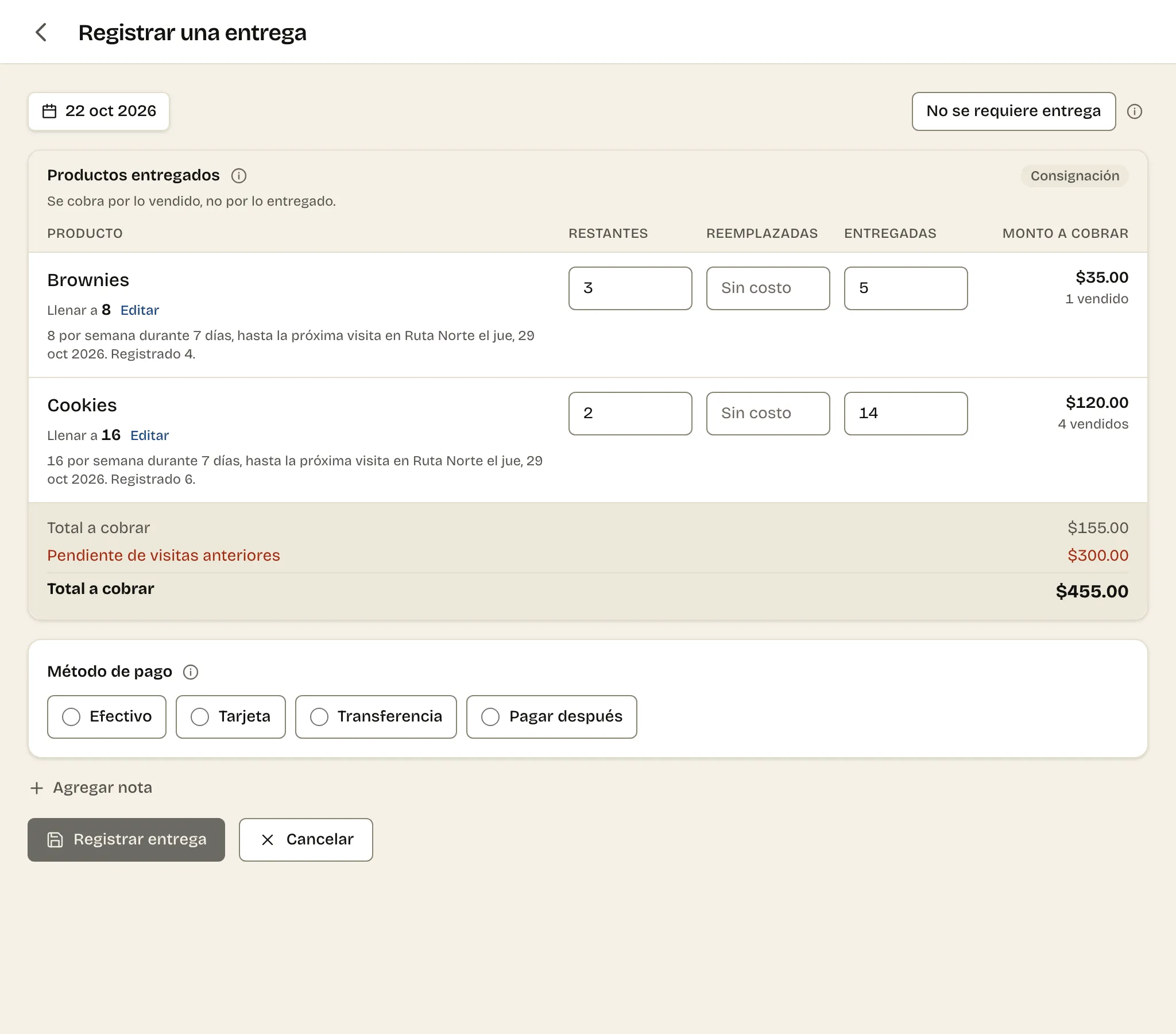Select Pagar después payment option
The height and width of the screenshot is (1034, 1176).
[x=551, y=717]
